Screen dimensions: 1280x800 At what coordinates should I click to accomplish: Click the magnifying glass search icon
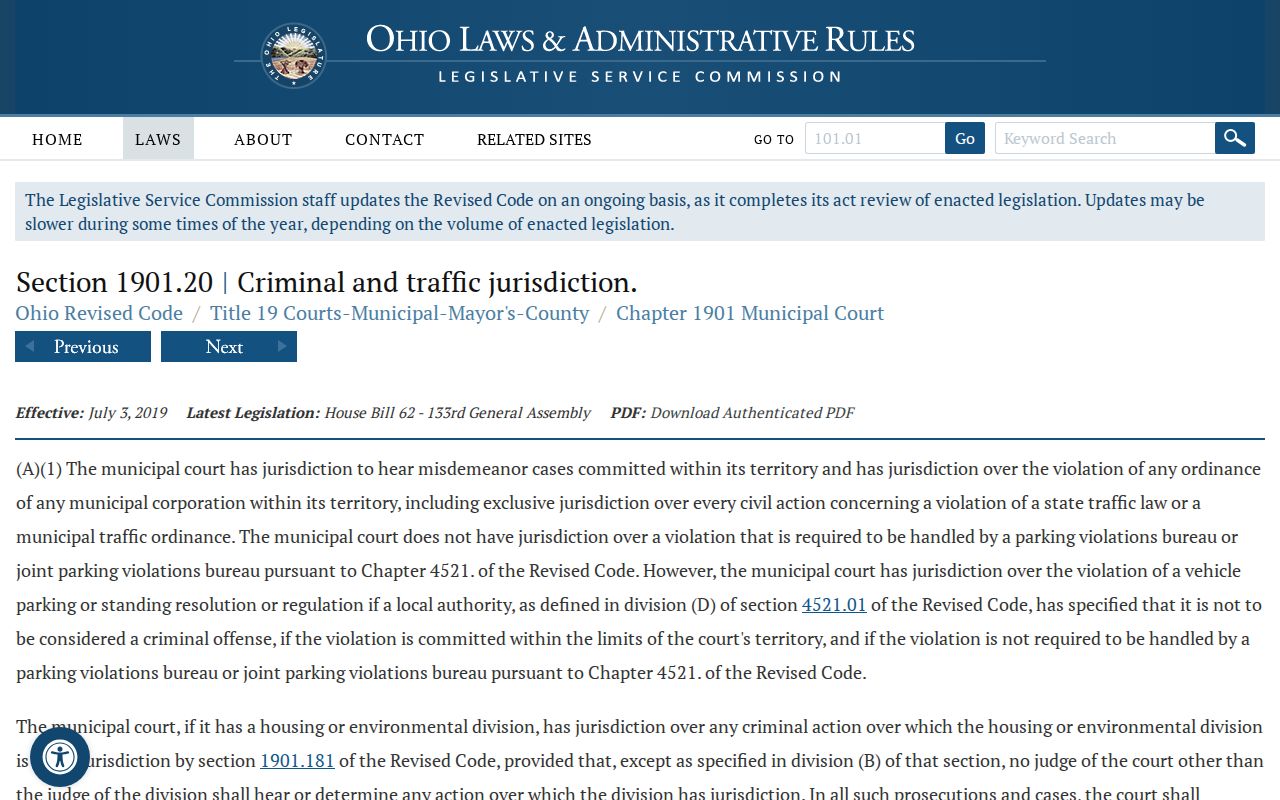(x=1235, y=138)
